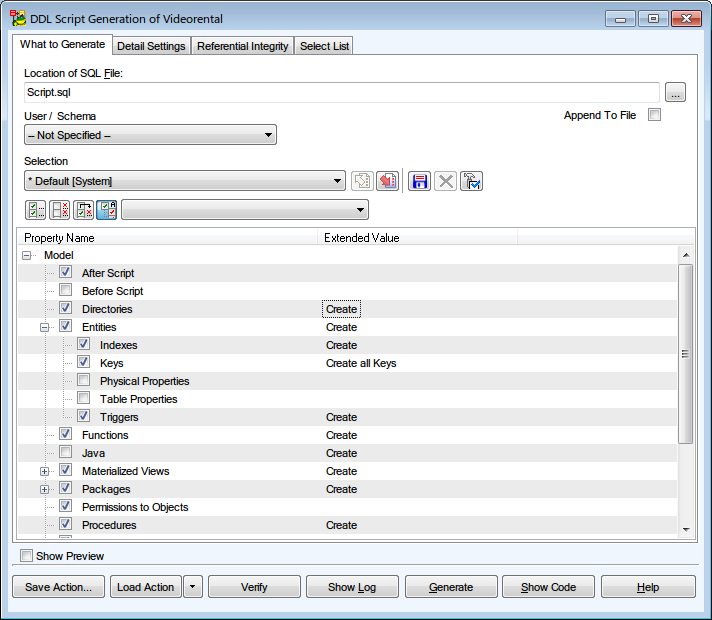Check the Physical Properties checkbox

(84, 380)
